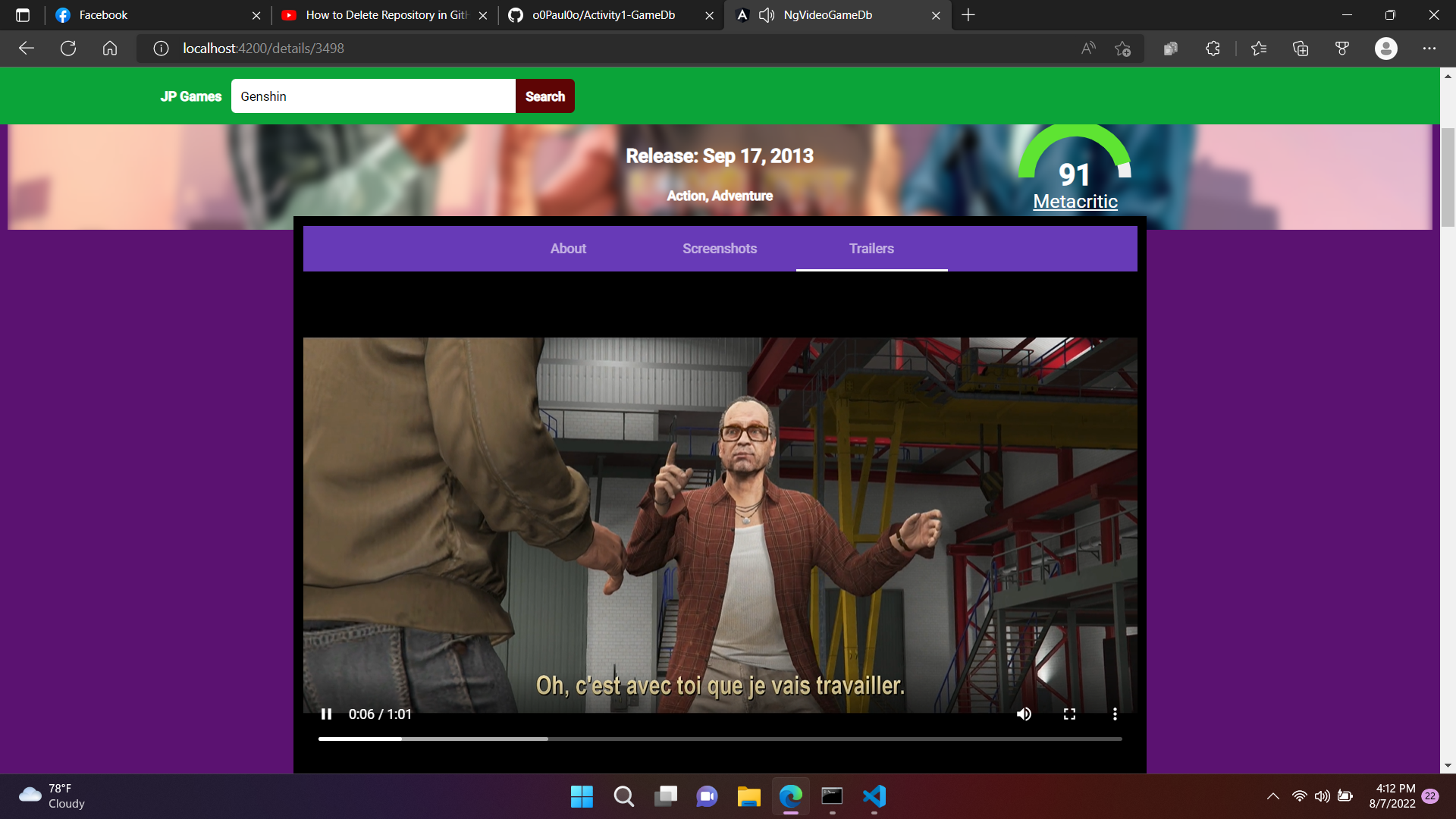
Task: Click the Search button
Action: tap(544, 96)
